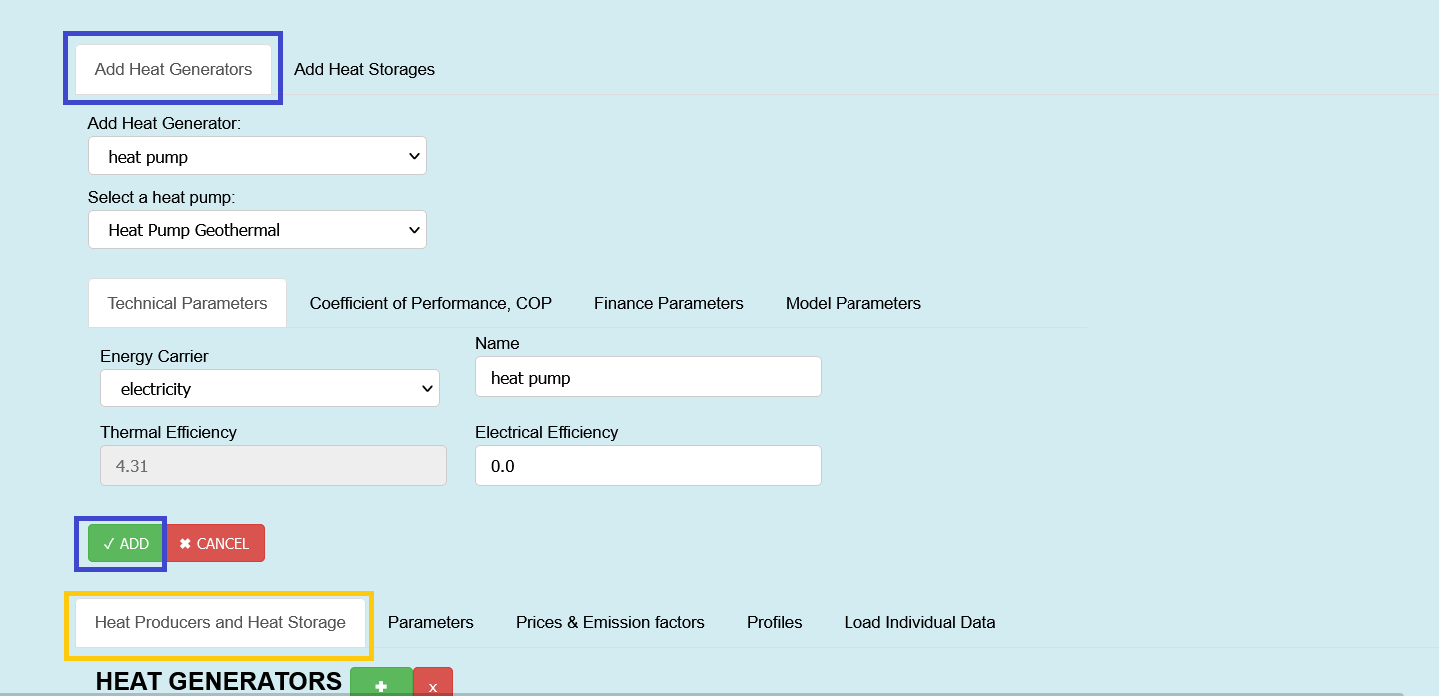This screenshot has height=696, width=1439.
Task: Click the red CANCEL button
Action: pos(215,544)
